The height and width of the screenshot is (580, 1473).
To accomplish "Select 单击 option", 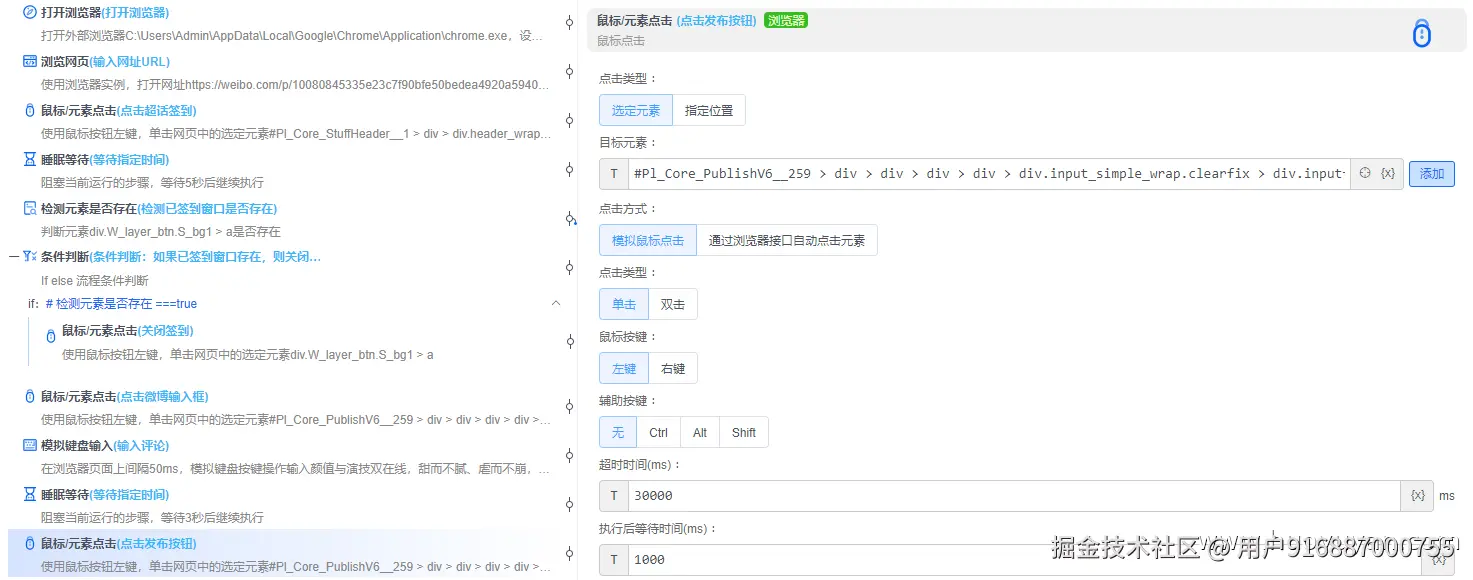I will [x=624, y=304].
